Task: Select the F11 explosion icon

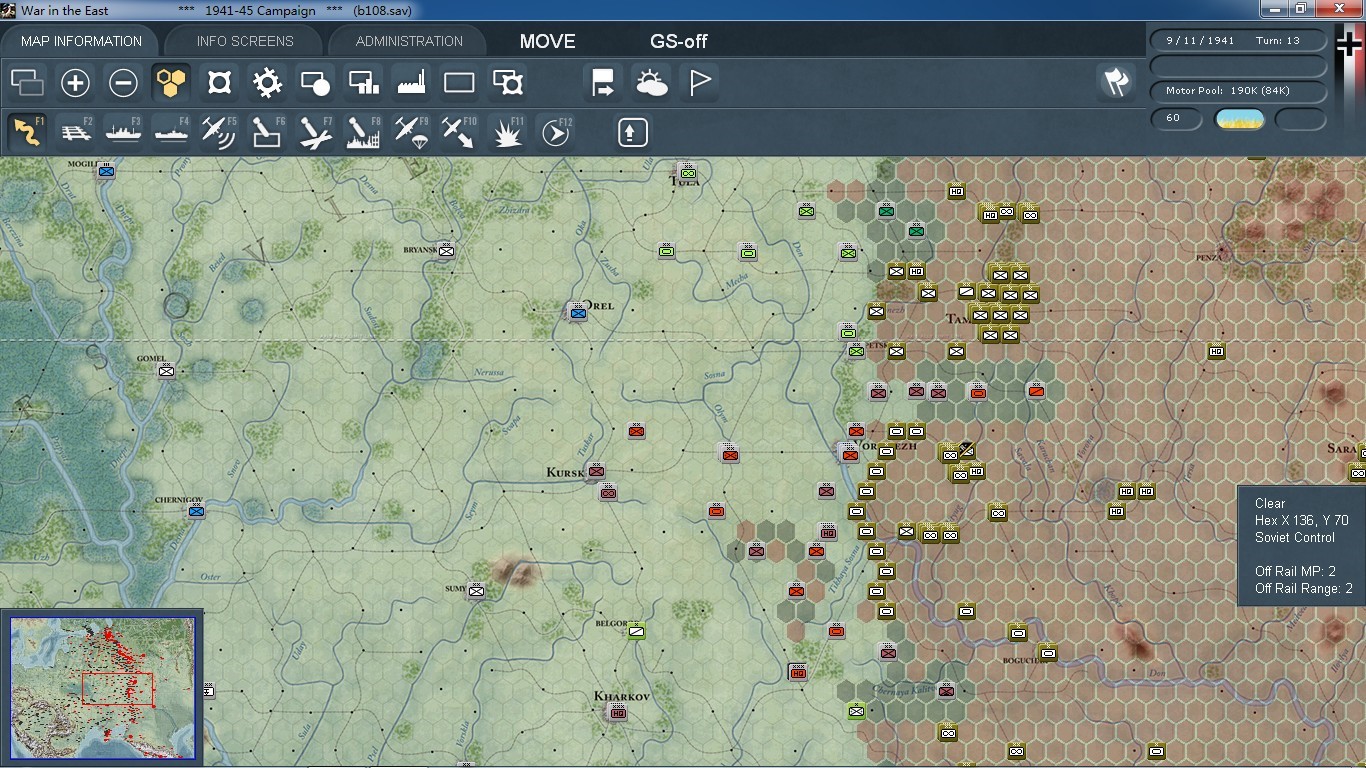Action: [x=508, y=132]
